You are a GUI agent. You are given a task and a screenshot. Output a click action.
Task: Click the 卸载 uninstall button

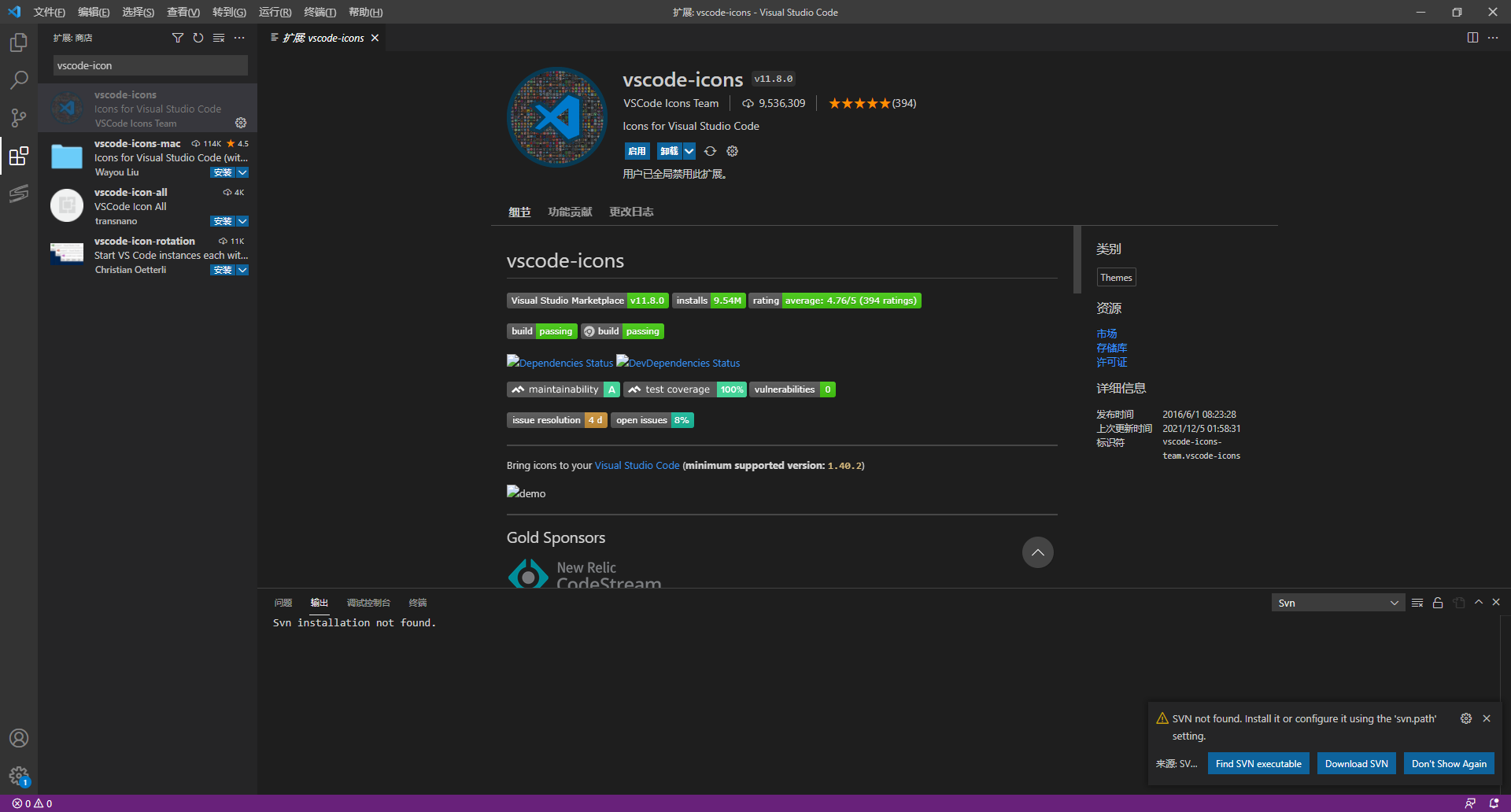pos(669,151)
